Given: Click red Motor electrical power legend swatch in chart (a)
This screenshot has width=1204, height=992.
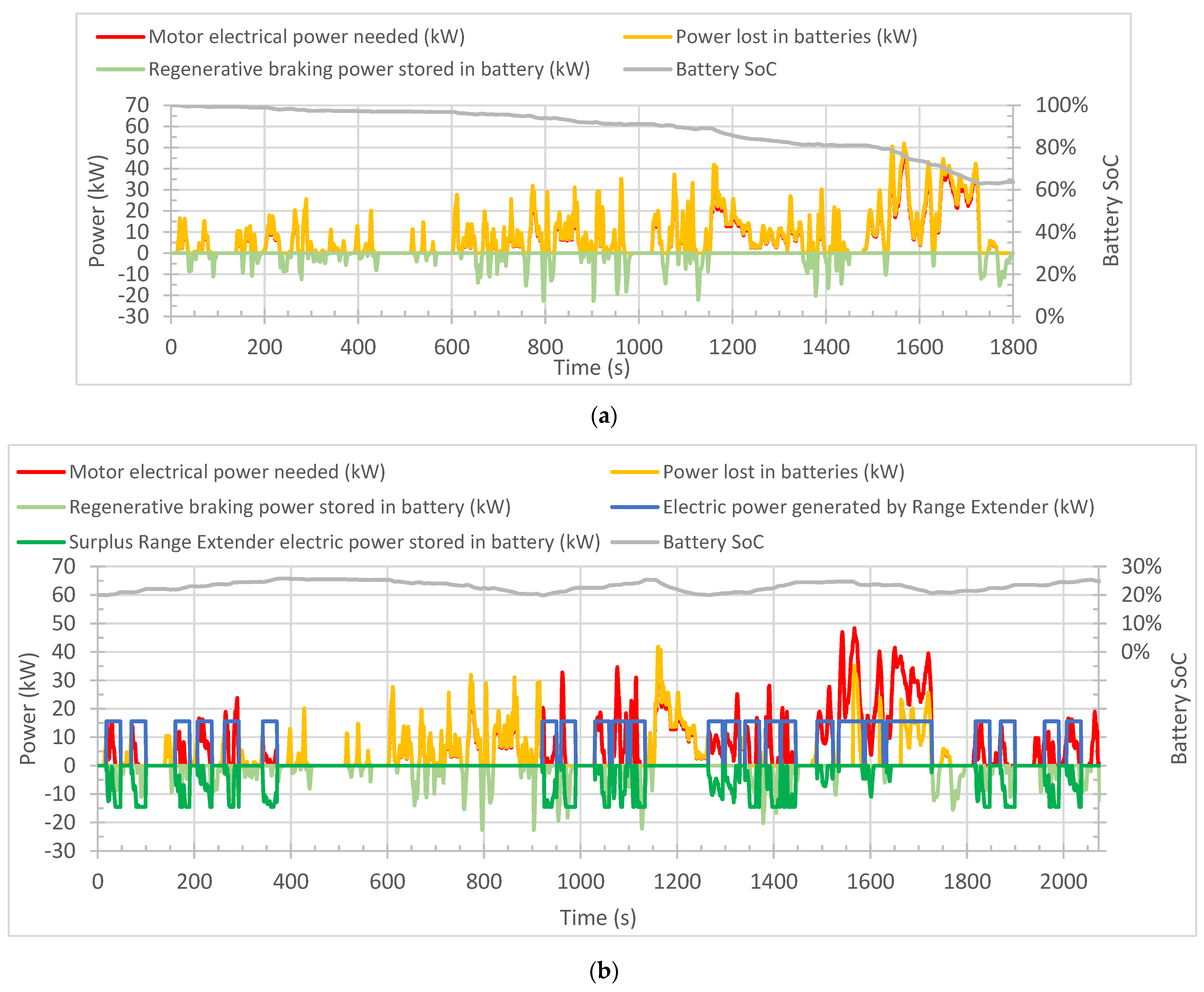Looking at the screenshot, I should pyautogui.click(x=120, y=37).
